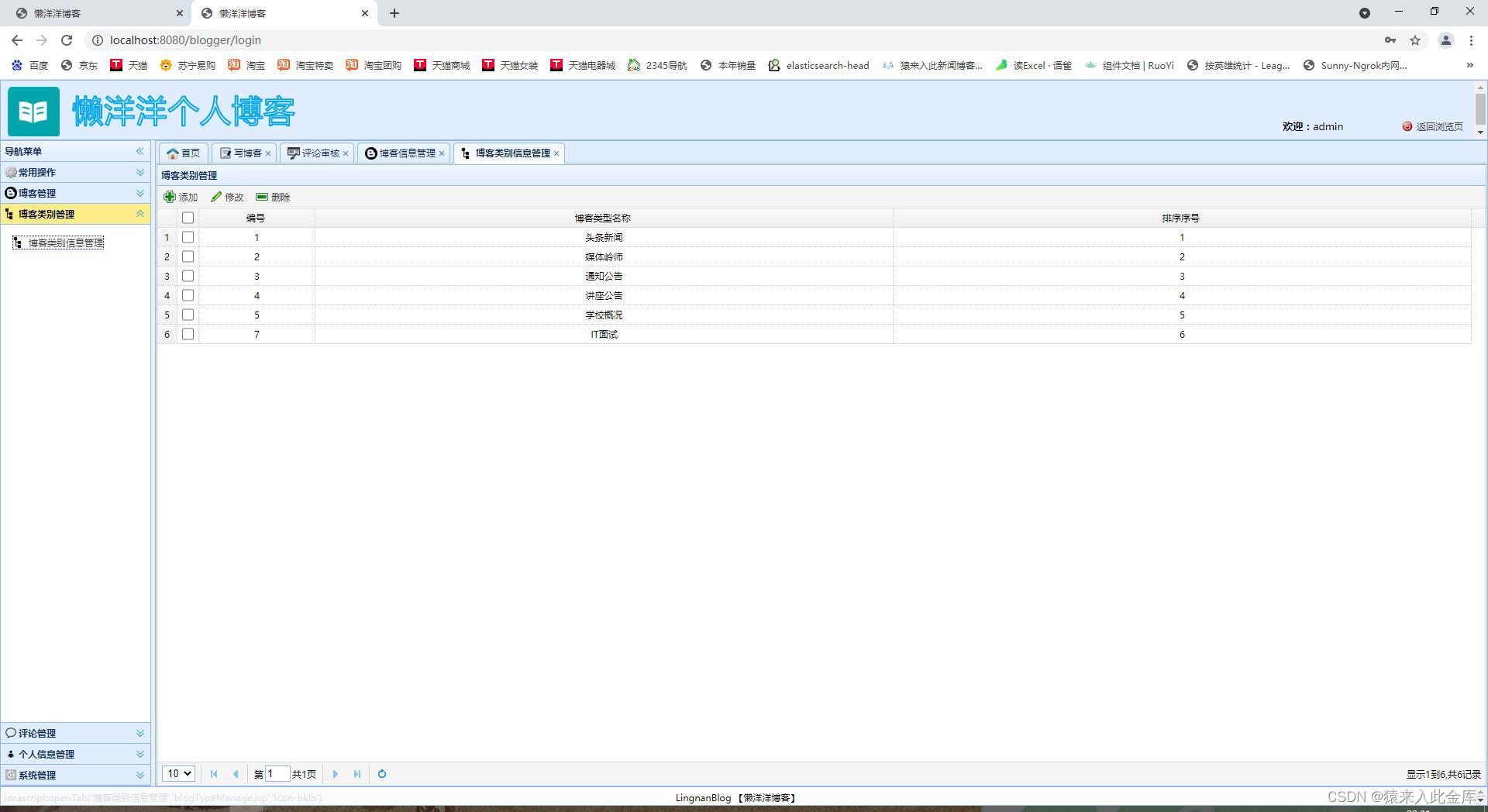This screenshot has height=812, width=1488.
Task: Check the 通知公告 row checkbox
Action: coord(188,276)
